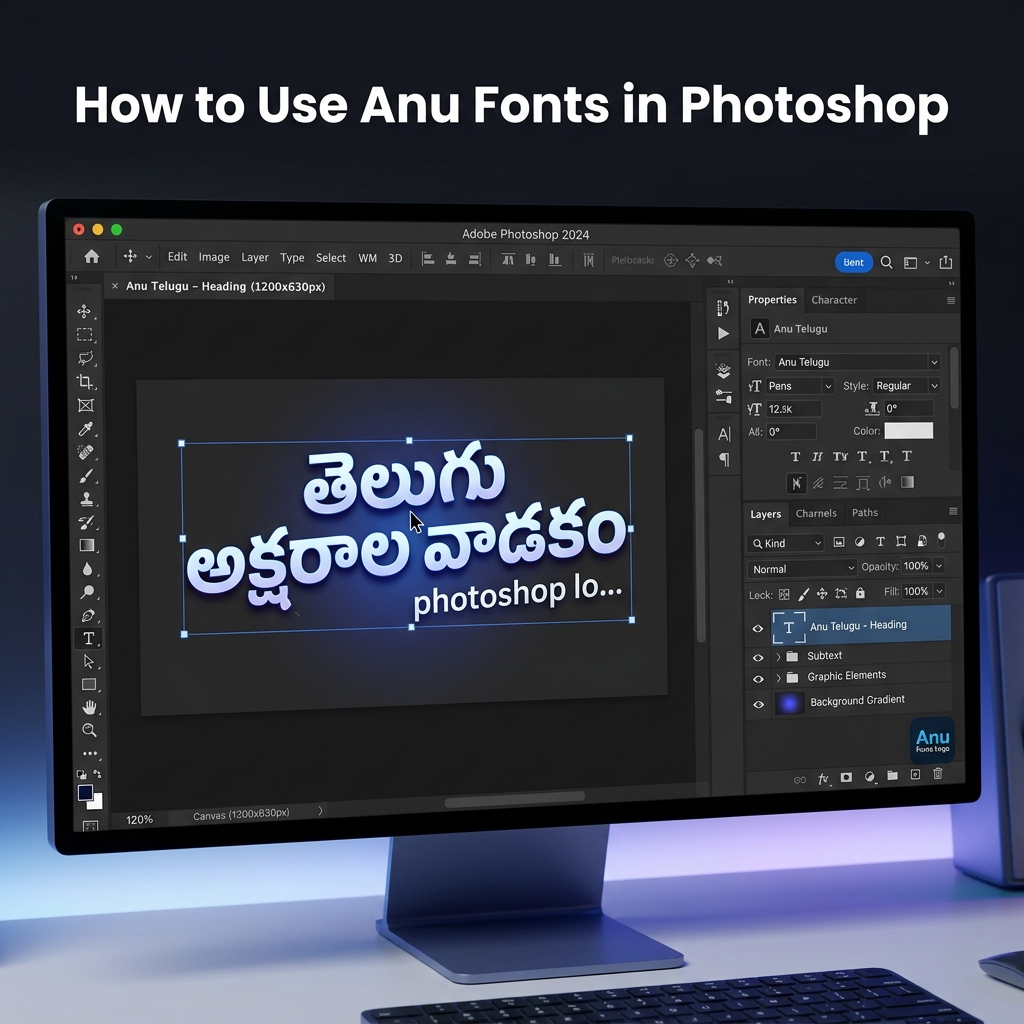Expand the Graphic Elements folder
1024x1024 pixels.
pyautogui.click(x=778, y=675)
